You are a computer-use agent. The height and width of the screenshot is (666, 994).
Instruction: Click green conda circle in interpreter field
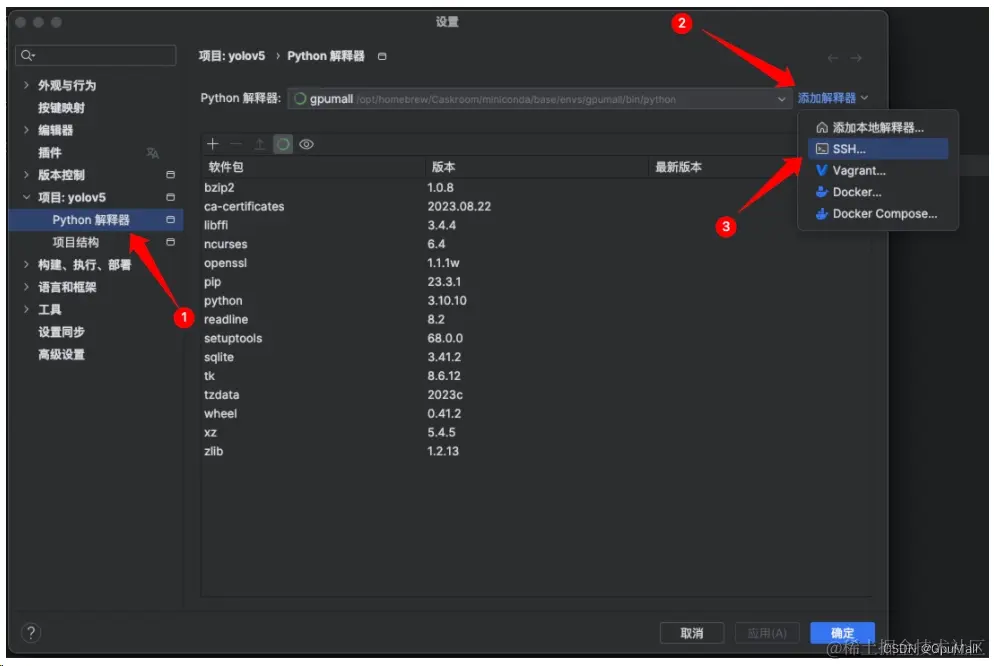click(x=300, y=99)
